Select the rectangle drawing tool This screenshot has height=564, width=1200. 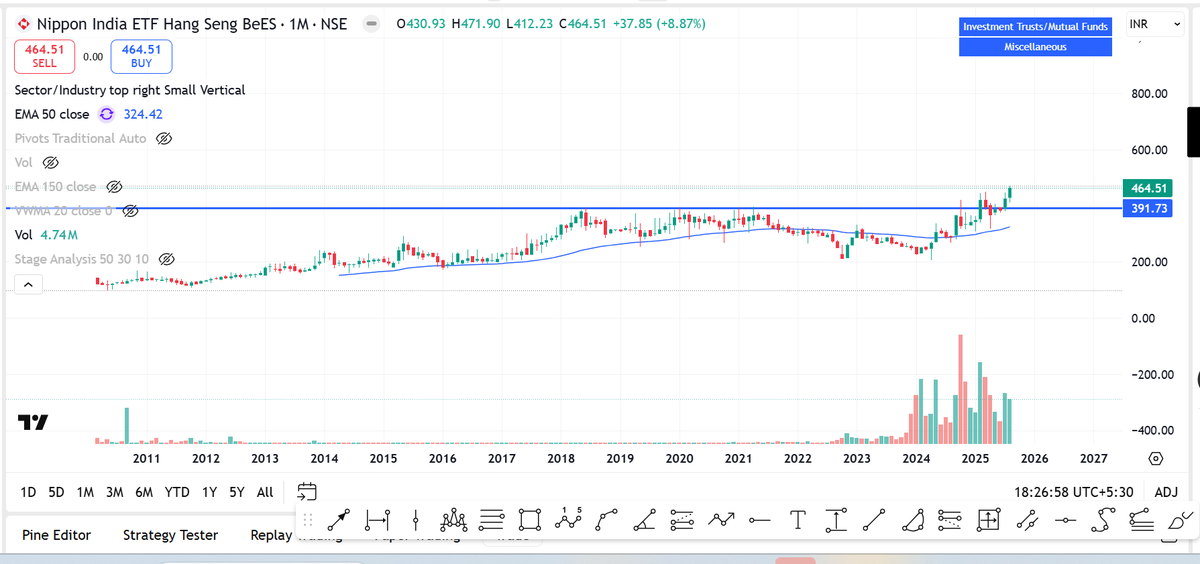point(529,519)
